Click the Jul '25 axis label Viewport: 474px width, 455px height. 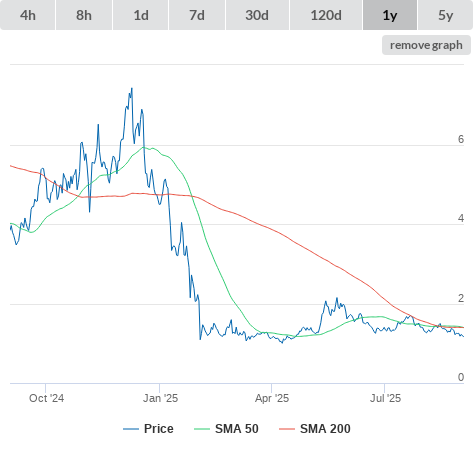pos(385,398)
